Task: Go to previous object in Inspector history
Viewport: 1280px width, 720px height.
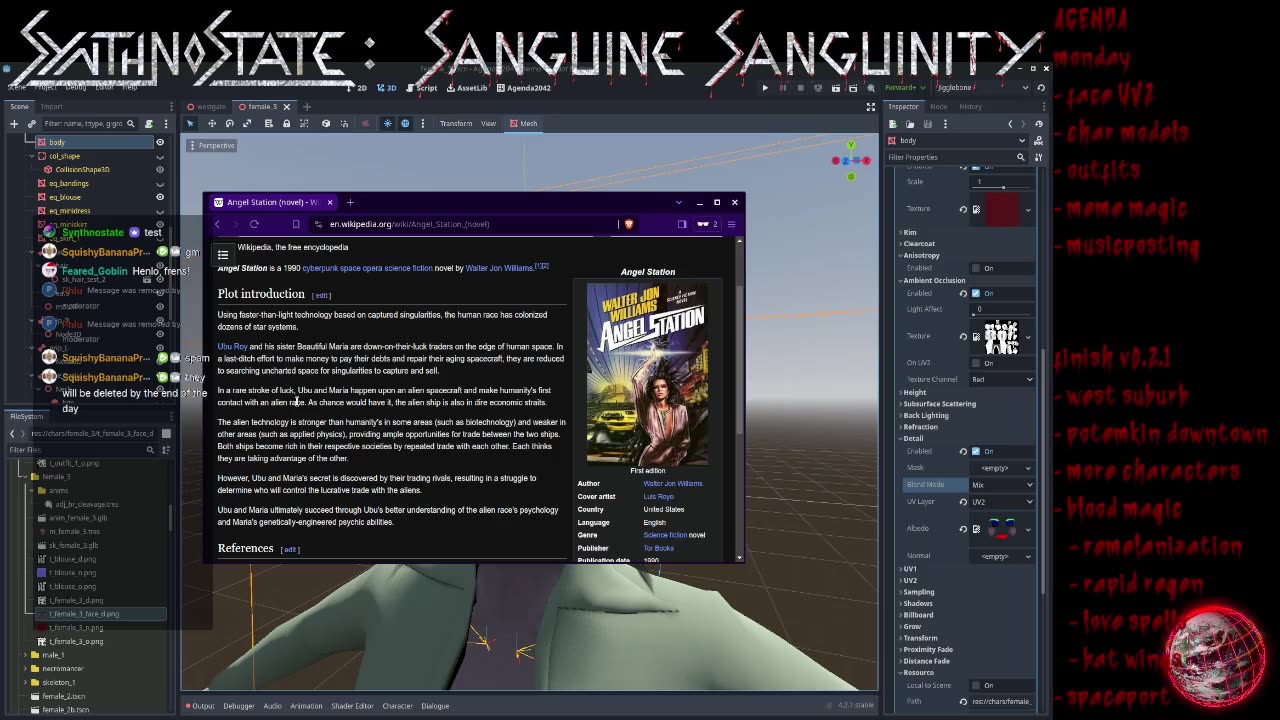Action: click(1010, 124)
